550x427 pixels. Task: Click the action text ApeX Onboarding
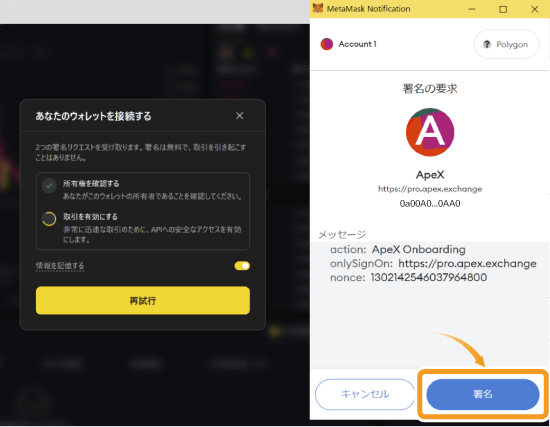418,249
